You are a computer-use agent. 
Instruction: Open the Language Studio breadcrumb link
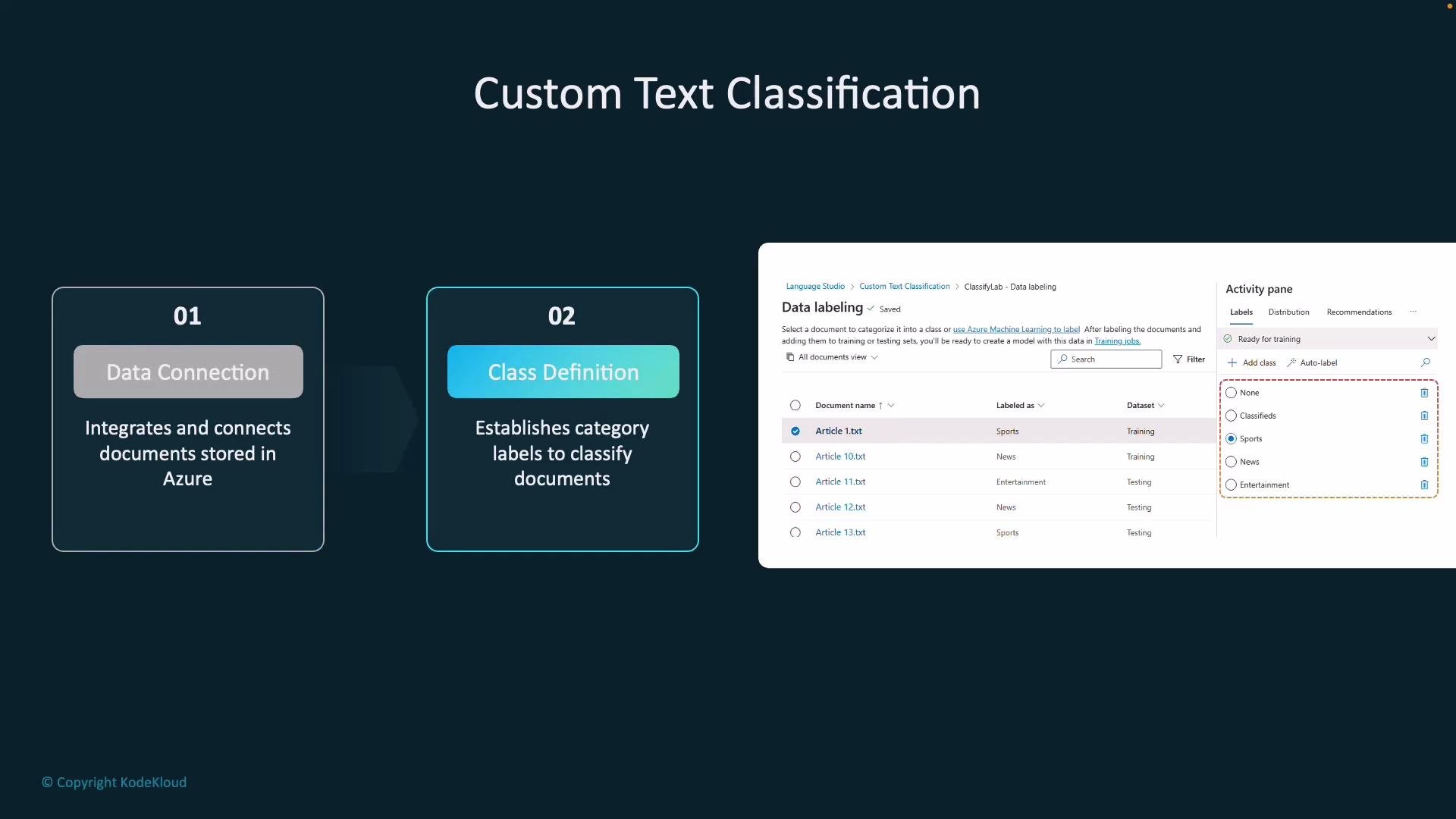pos(815,287)
